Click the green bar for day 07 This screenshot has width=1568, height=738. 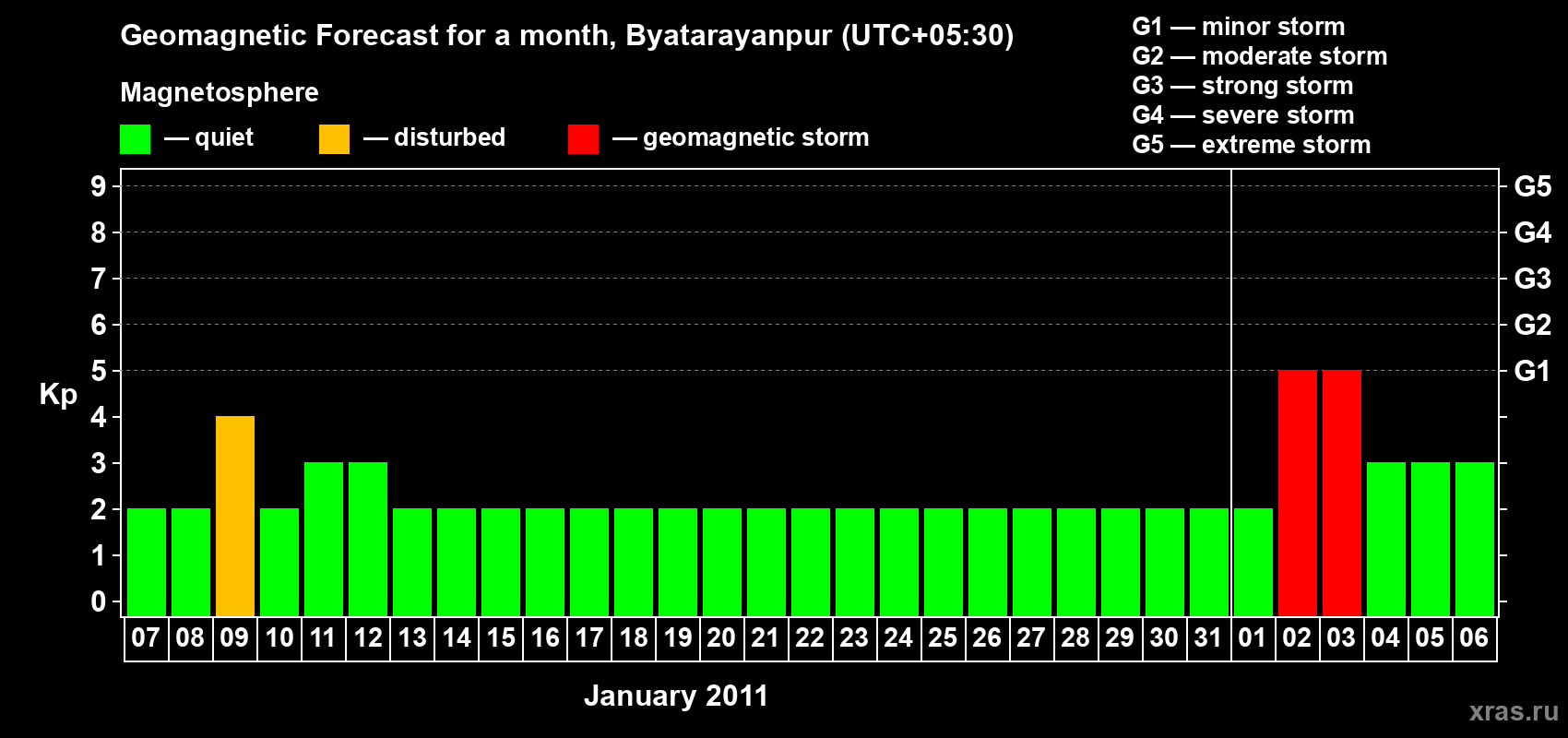click(147, 563)
